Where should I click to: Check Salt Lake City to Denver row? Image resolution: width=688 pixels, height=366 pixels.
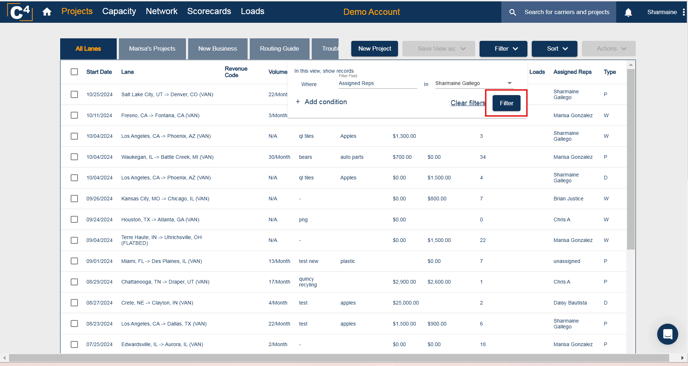coord(74,94)
